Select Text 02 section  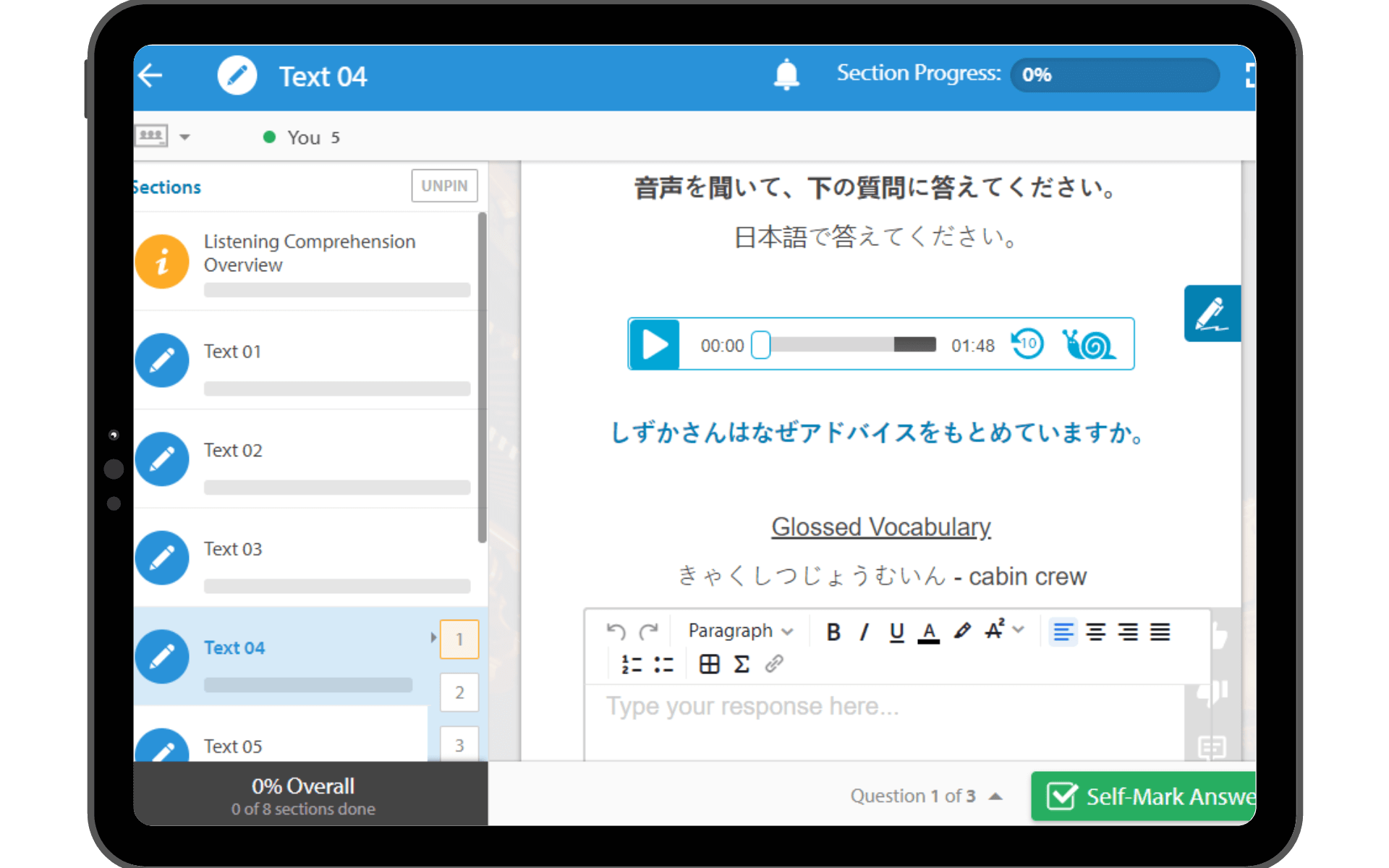pos(233,451)
